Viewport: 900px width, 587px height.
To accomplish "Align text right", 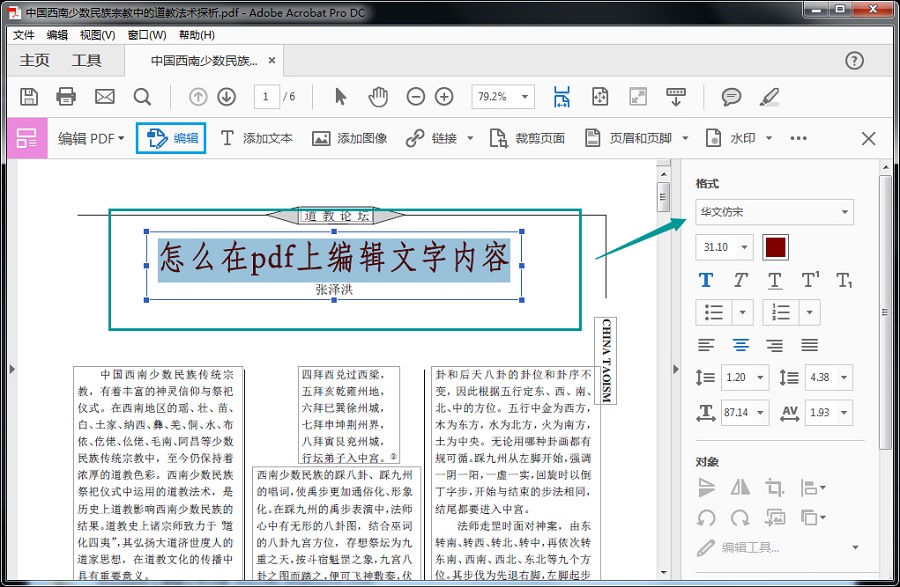I will point(775,345).
